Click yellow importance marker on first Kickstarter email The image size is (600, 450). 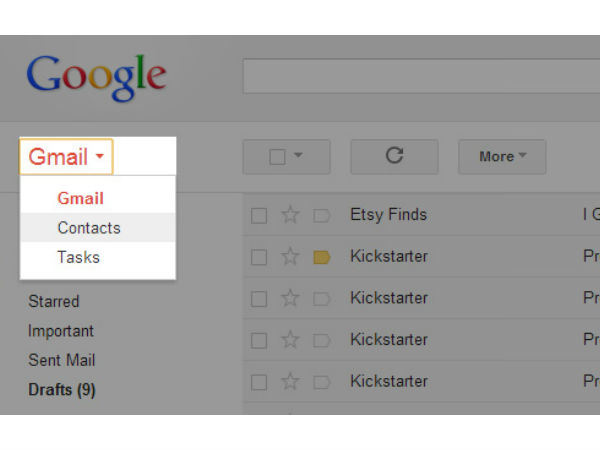tap(322, 257)
